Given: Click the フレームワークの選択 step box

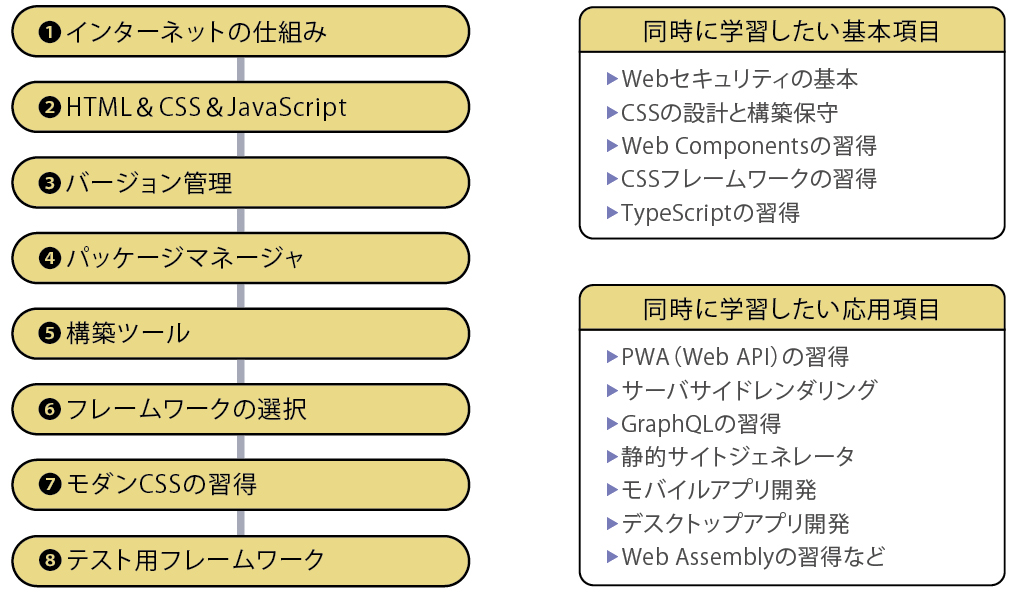Looking at the screenshot, I should click(x=240, y=410).
